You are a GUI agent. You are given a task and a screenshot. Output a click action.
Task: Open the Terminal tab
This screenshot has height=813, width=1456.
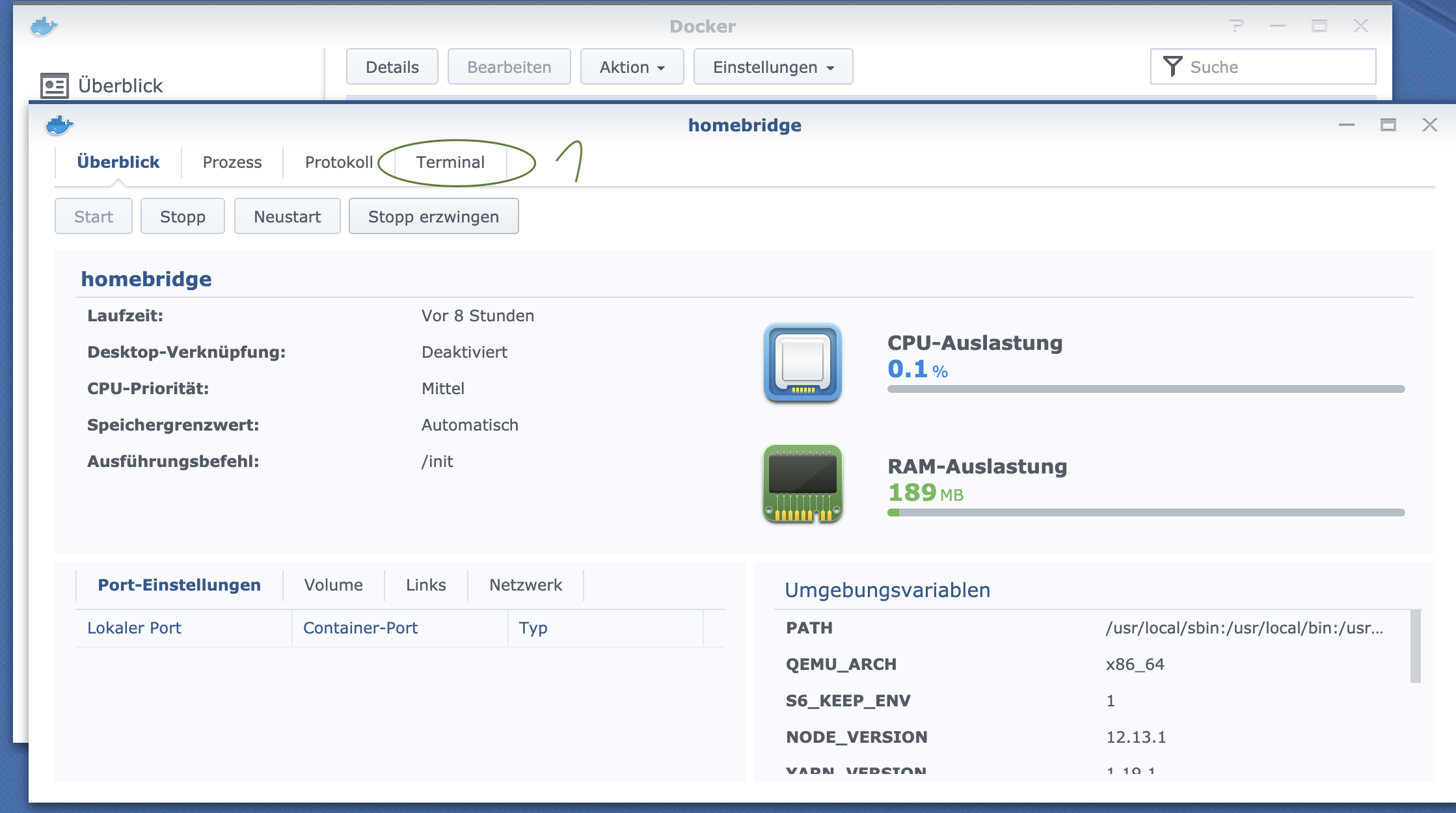pyautogui.click(x=451, y=162)
